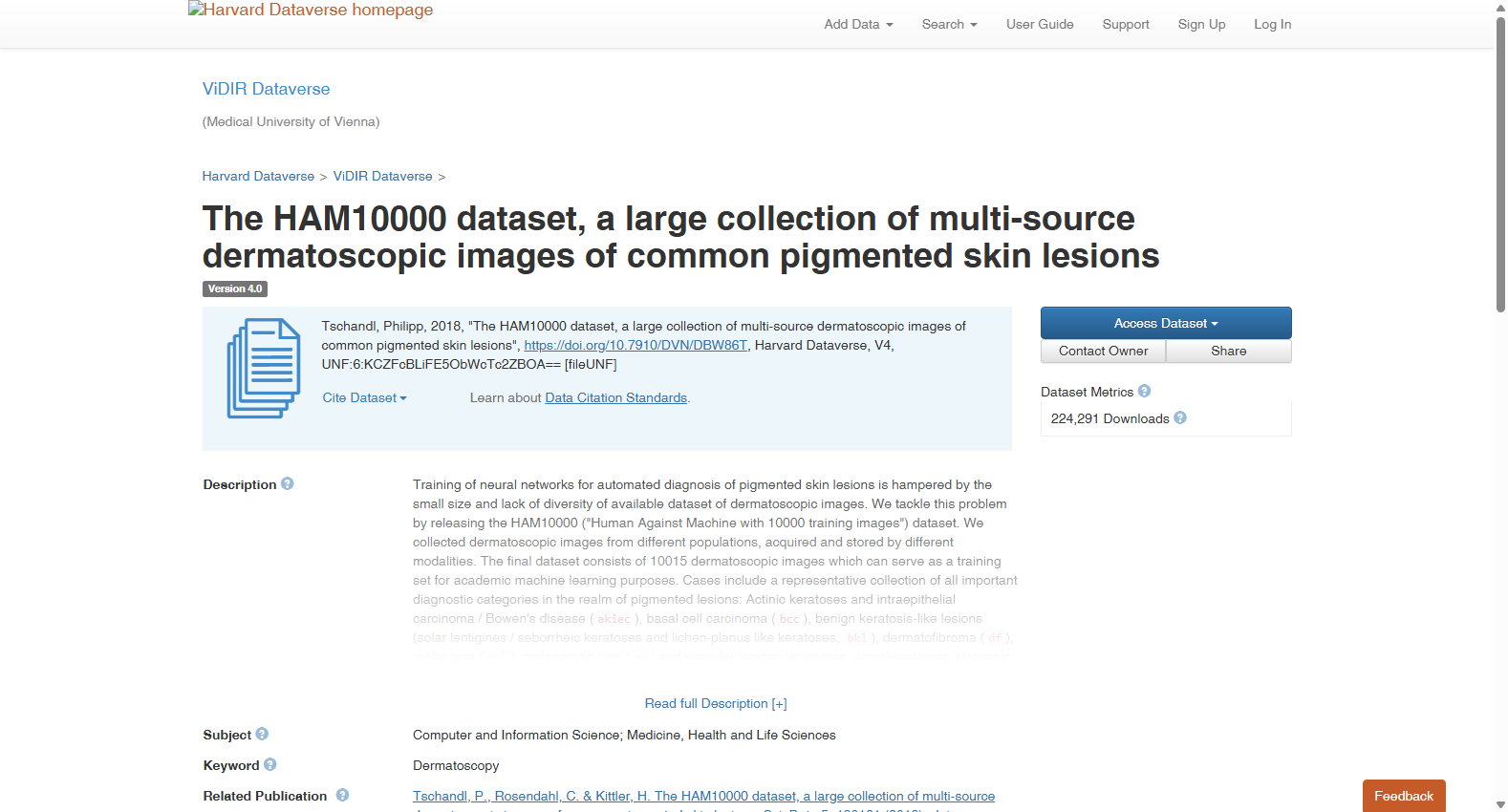Open ViDIR Dataverse breadcrumb link
Screen dimensions: 1508x812
[382, 177]
